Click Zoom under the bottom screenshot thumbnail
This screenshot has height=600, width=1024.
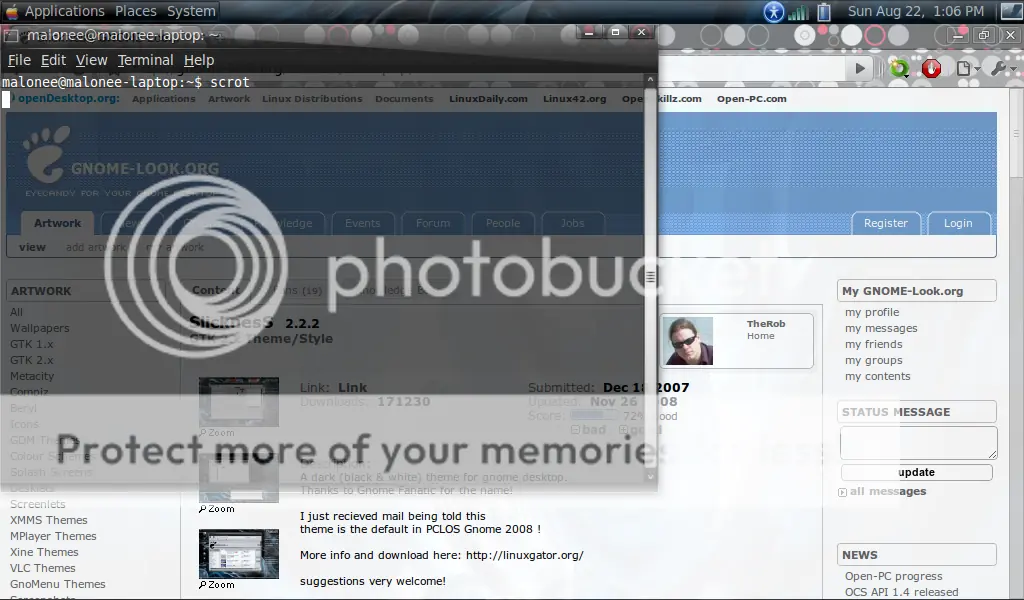click(x=217, y=585)
